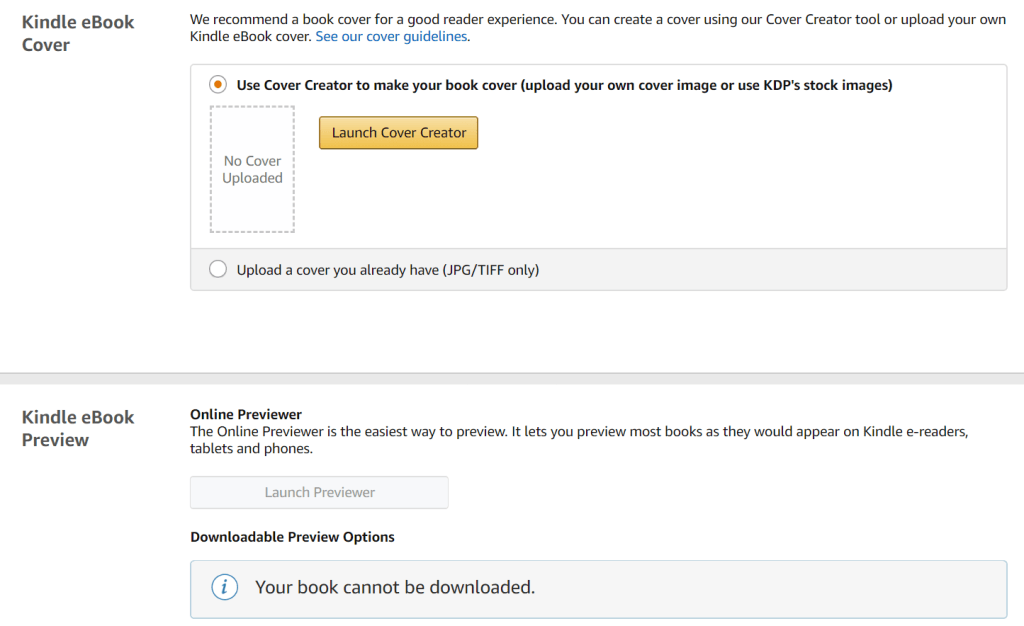Click the Downloadable Preview Options subheading

(x=292, y=537)
